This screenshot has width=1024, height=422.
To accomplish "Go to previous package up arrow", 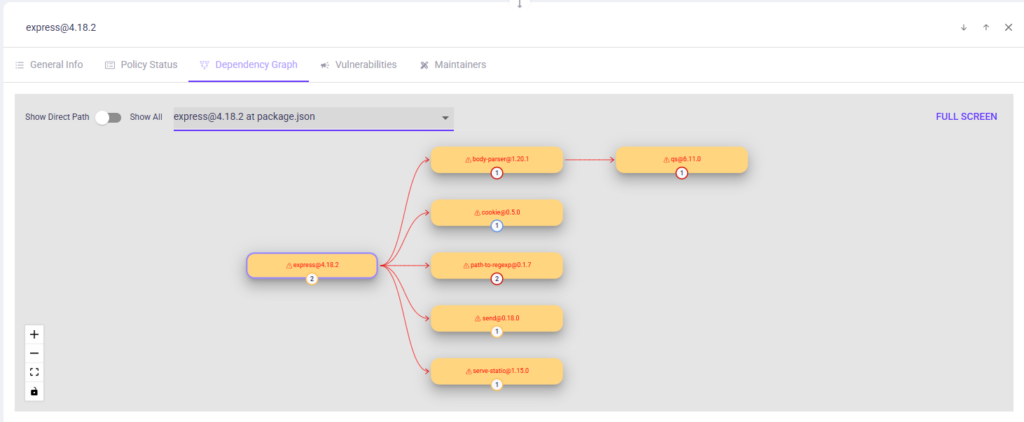I will coord(986,27).
